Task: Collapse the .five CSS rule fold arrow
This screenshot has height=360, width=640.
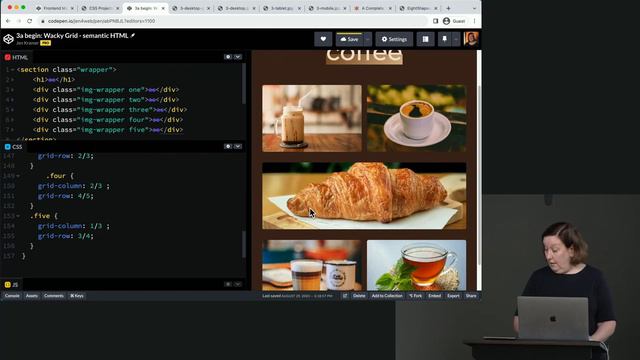Action: (18, 216)
